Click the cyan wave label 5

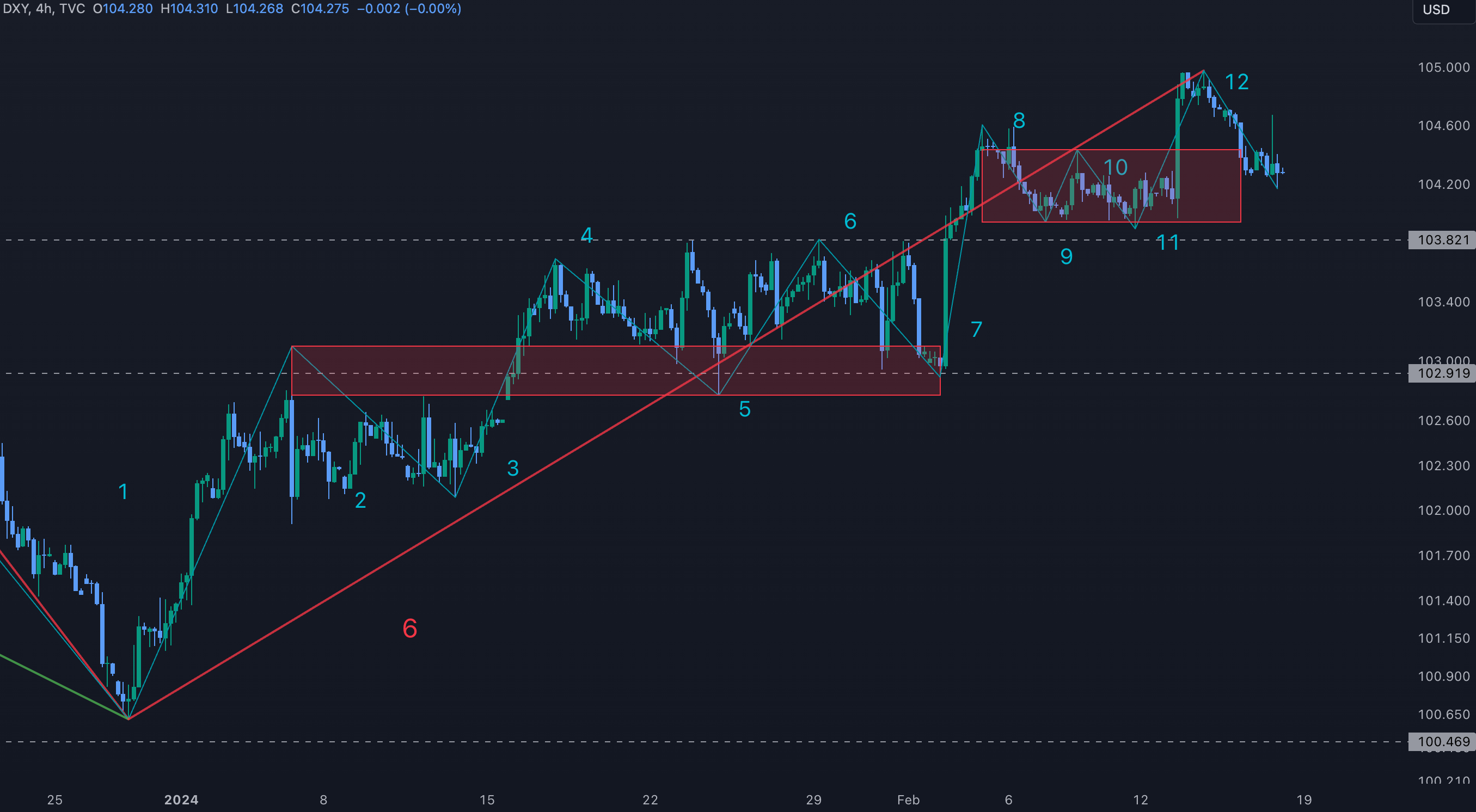pyautogui.click(x=744, y=409)
